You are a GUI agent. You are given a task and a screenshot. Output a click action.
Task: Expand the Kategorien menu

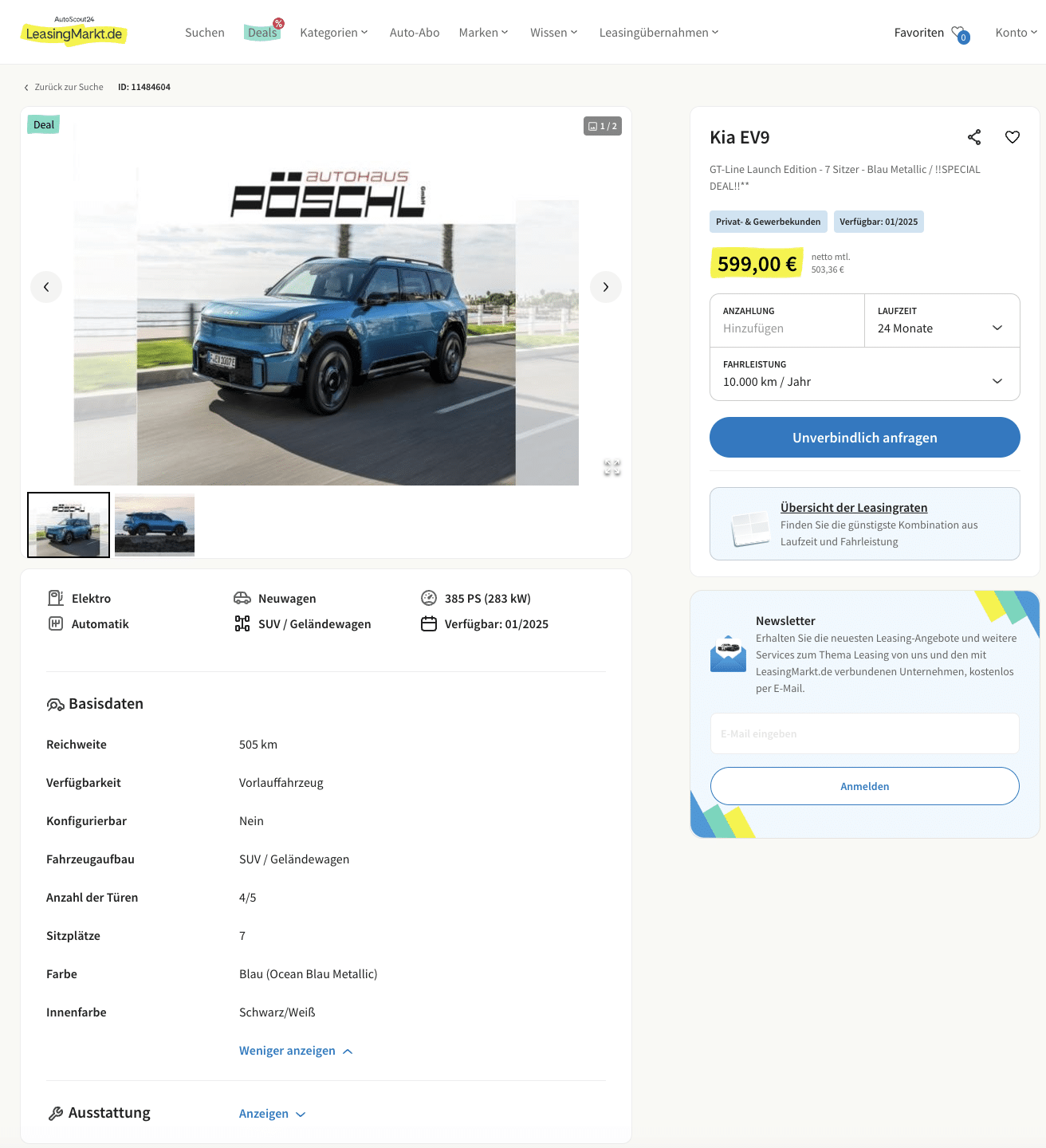coord(334,33)
